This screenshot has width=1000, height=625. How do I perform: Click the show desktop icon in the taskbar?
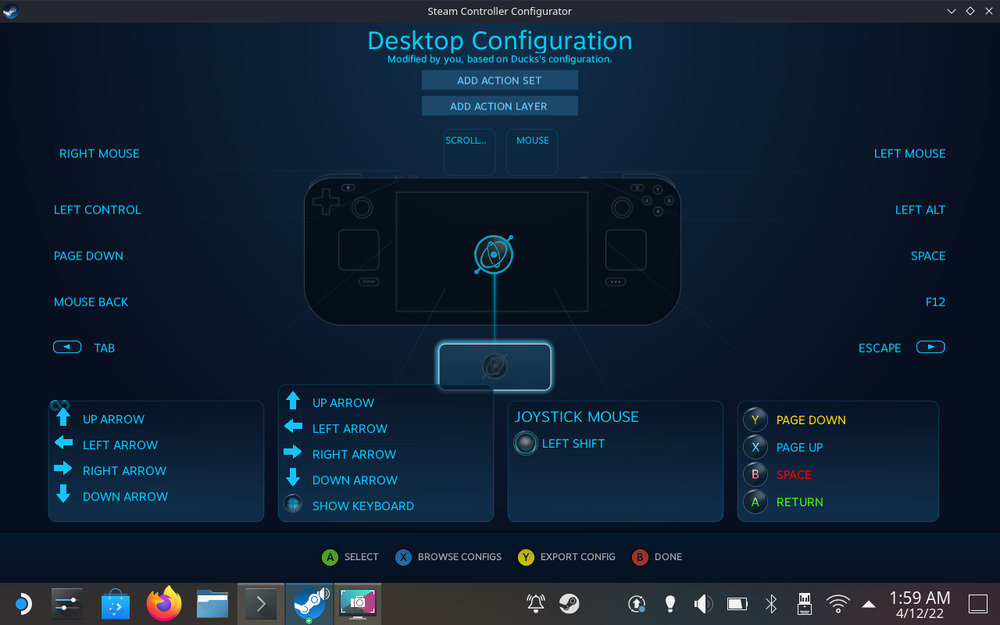point(978,603)
